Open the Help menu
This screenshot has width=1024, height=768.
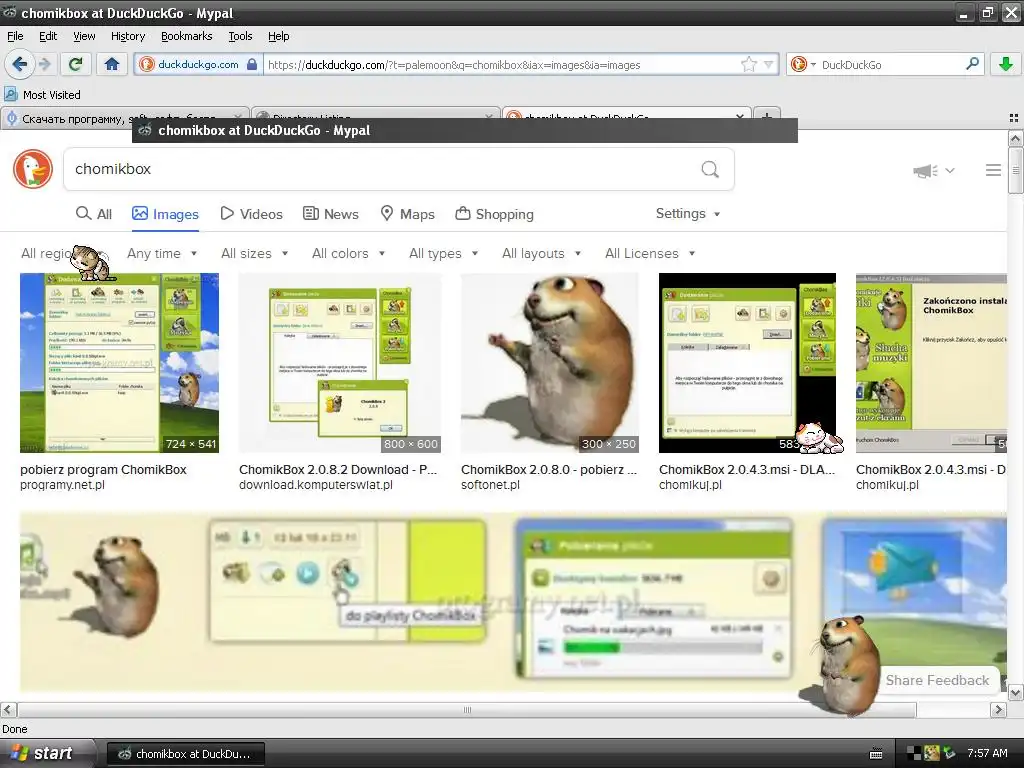[x=278, y=37]
